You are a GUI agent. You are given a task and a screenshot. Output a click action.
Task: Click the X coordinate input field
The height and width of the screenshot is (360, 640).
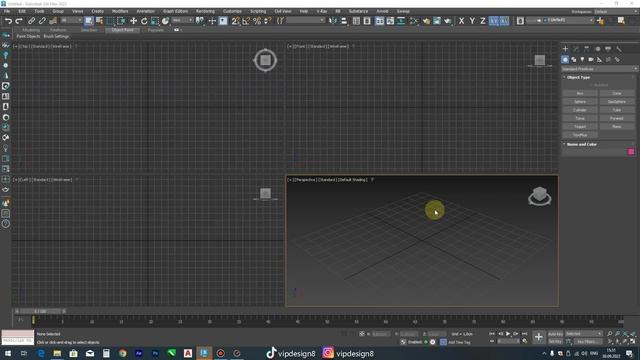pos(381,334)
